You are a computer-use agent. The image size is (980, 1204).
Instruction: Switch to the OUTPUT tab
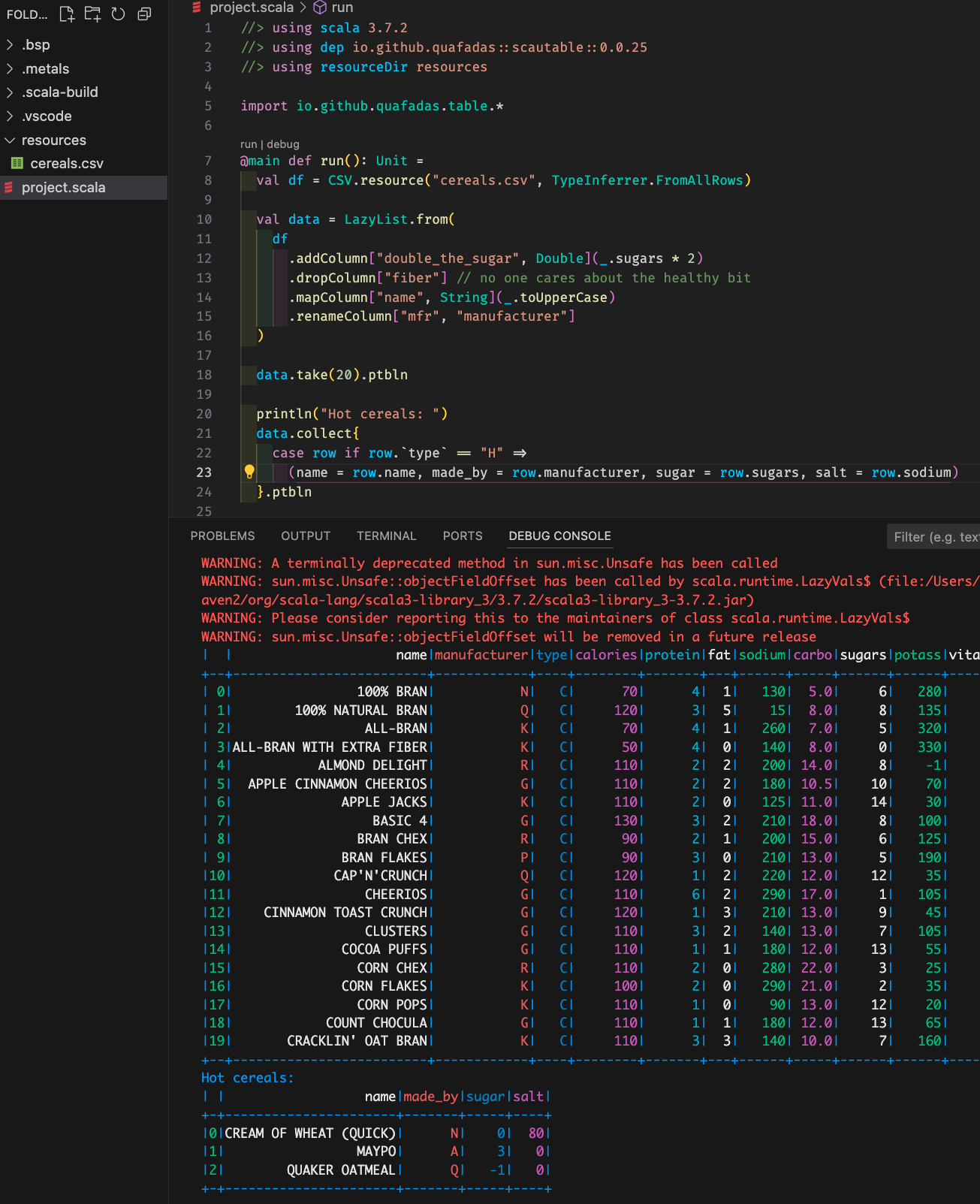[306, 536]
